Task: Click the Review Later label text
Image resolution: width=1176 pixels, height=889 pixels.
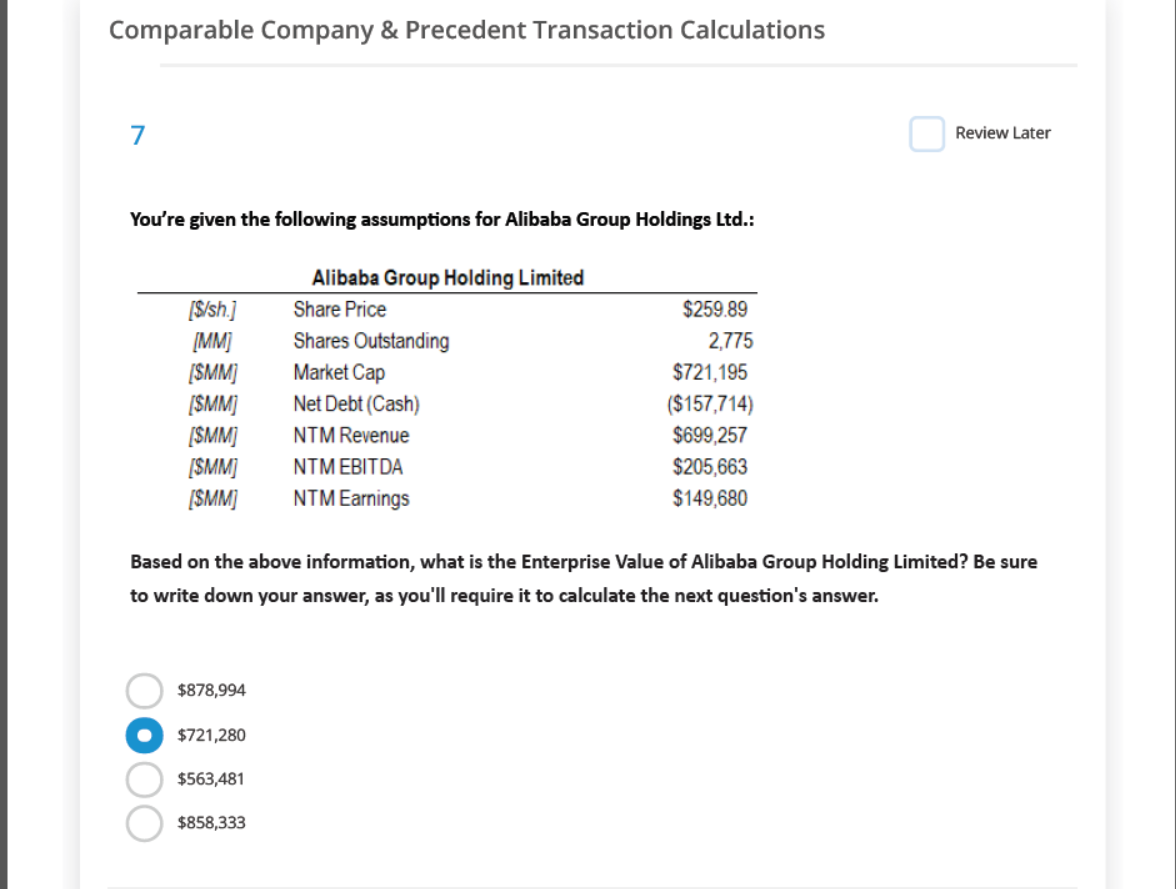Action: [x=1002, y=133]
